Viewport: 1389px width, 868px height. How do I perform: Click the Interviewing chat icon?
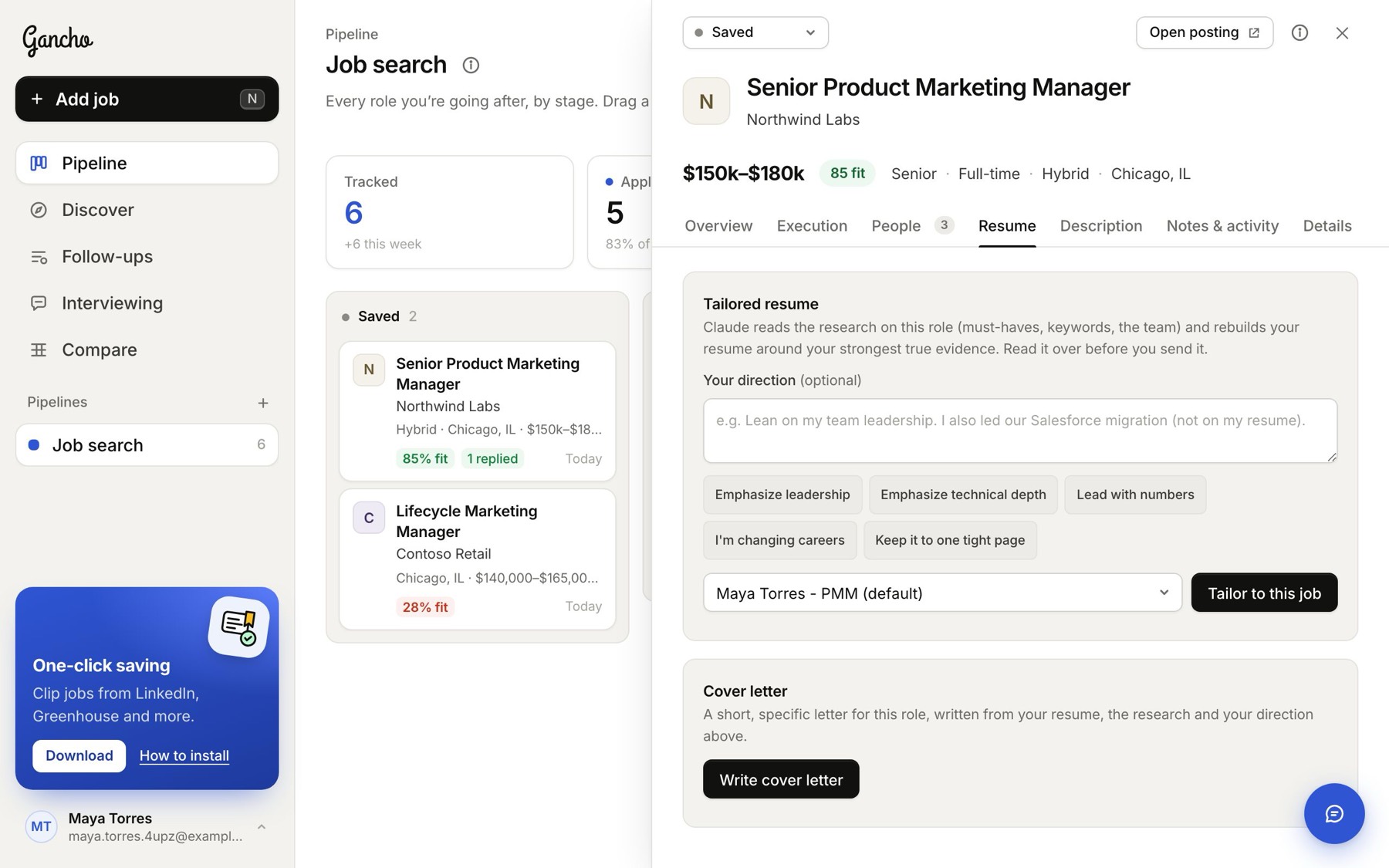click(x=39, y=303)
